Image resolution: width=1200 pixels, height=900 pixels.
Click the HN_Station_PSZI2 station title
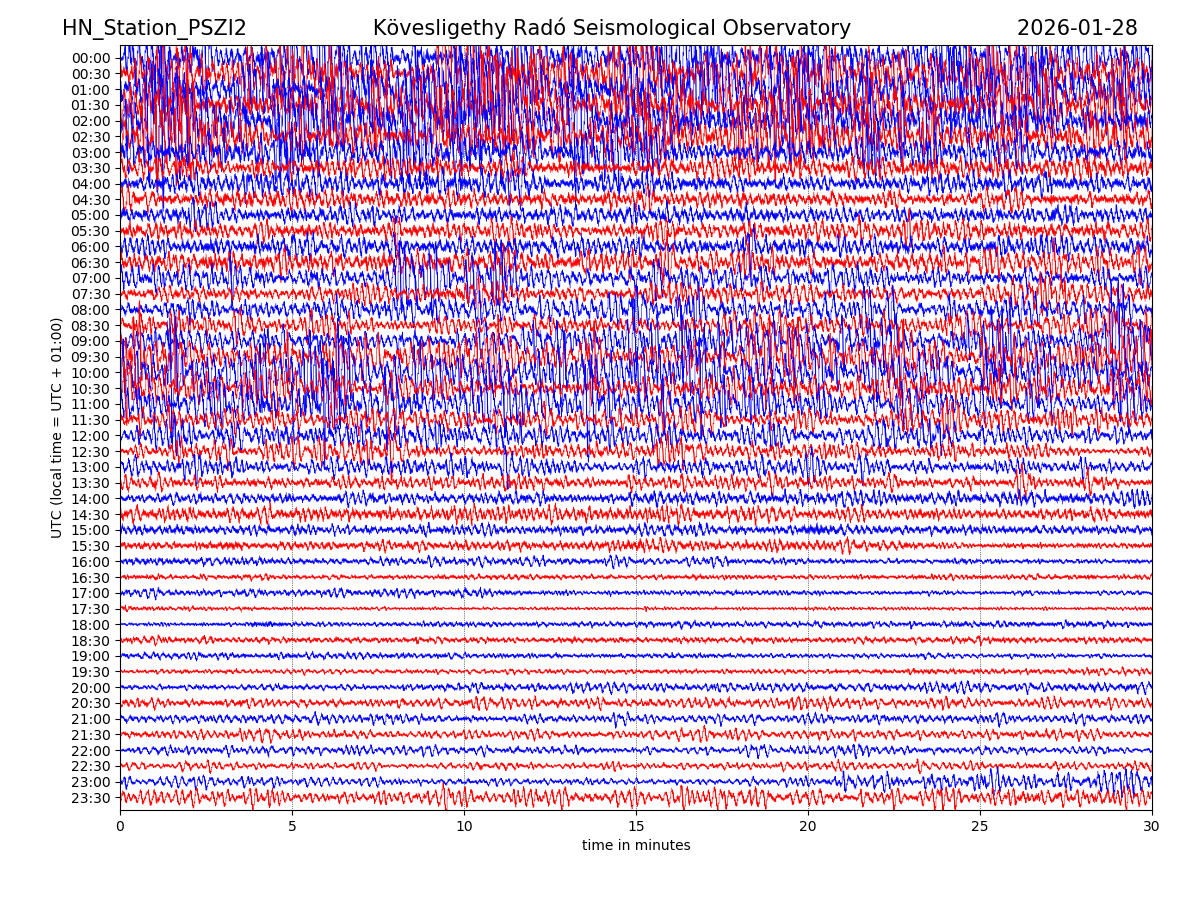click(154, 28)
